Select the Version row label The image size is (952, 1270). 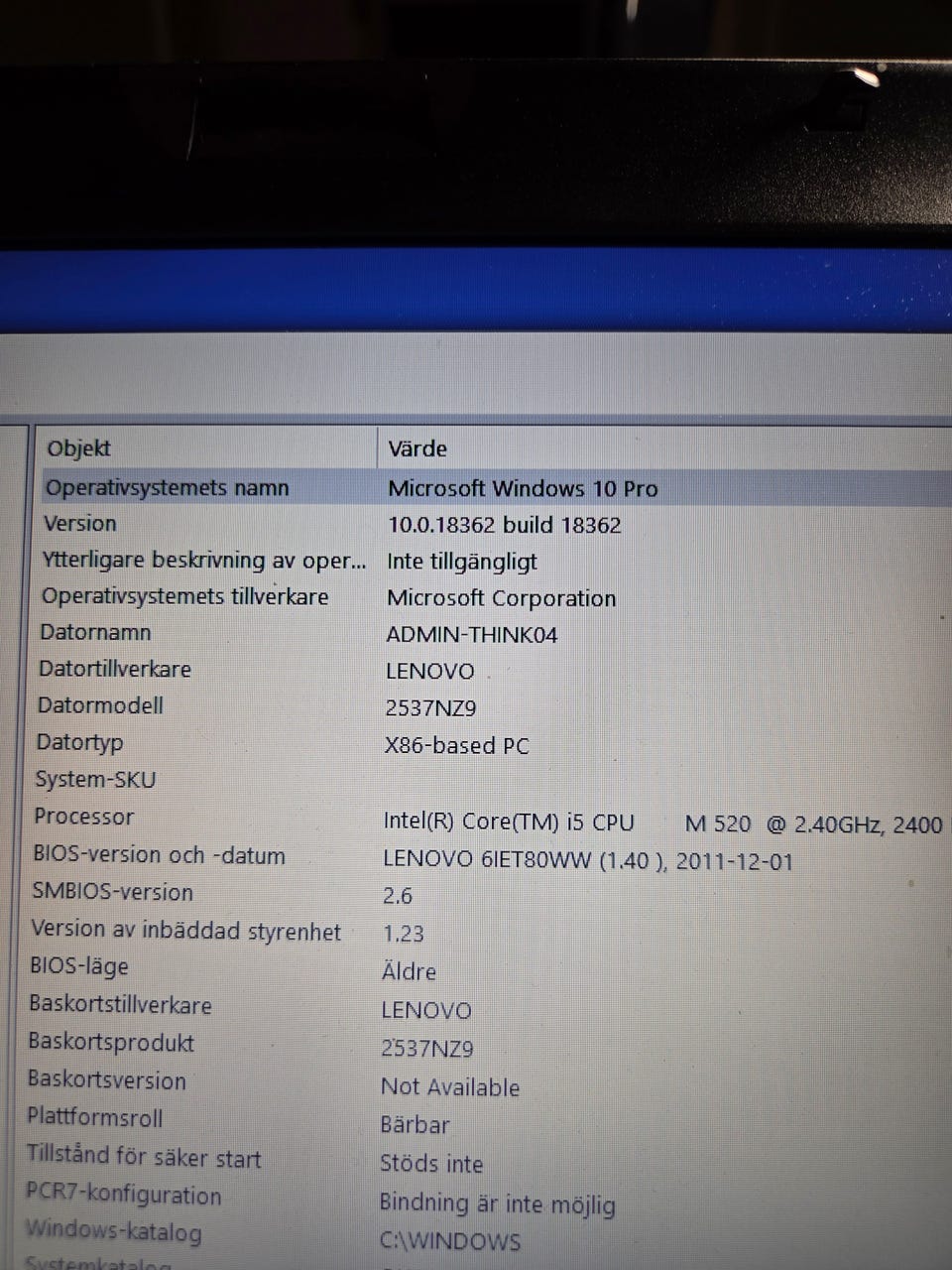coord(80,523)
